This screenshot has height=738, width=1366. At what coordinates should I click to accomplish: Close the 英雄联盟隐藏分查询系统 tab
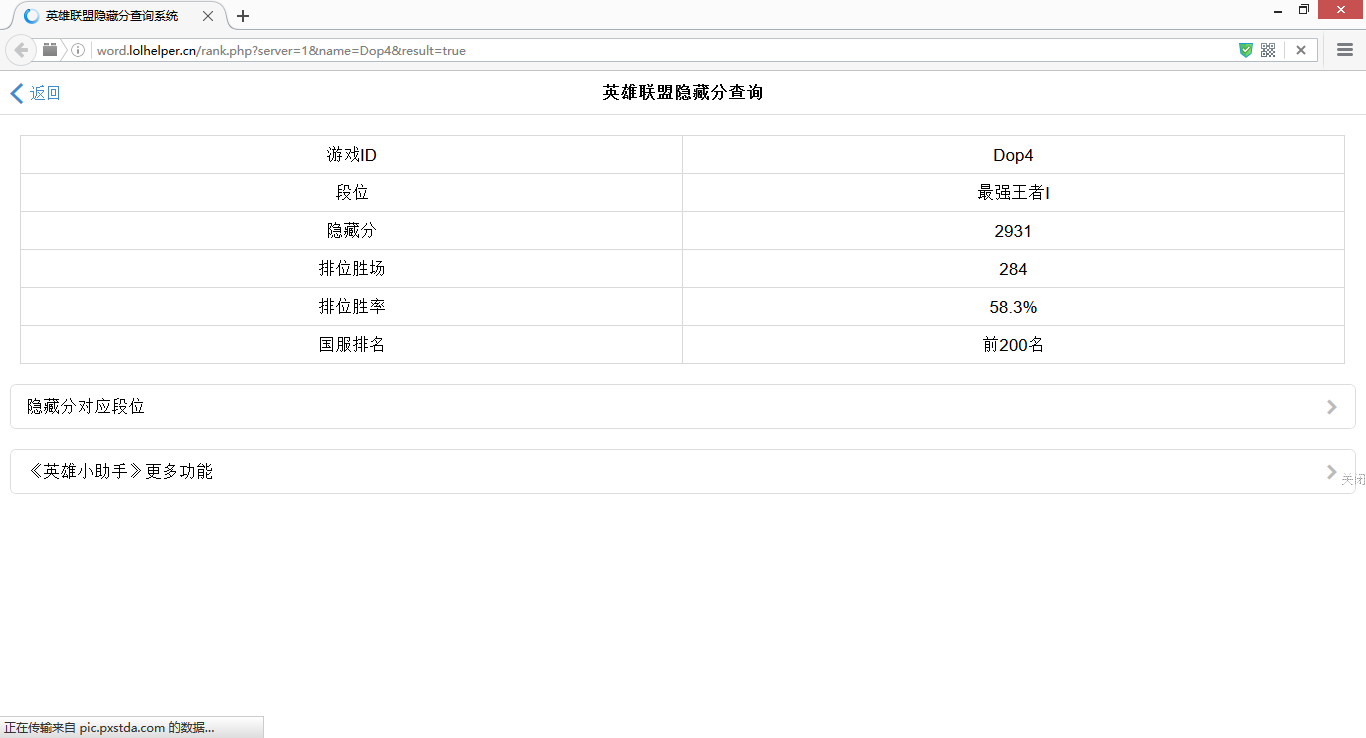pos(208,16)
